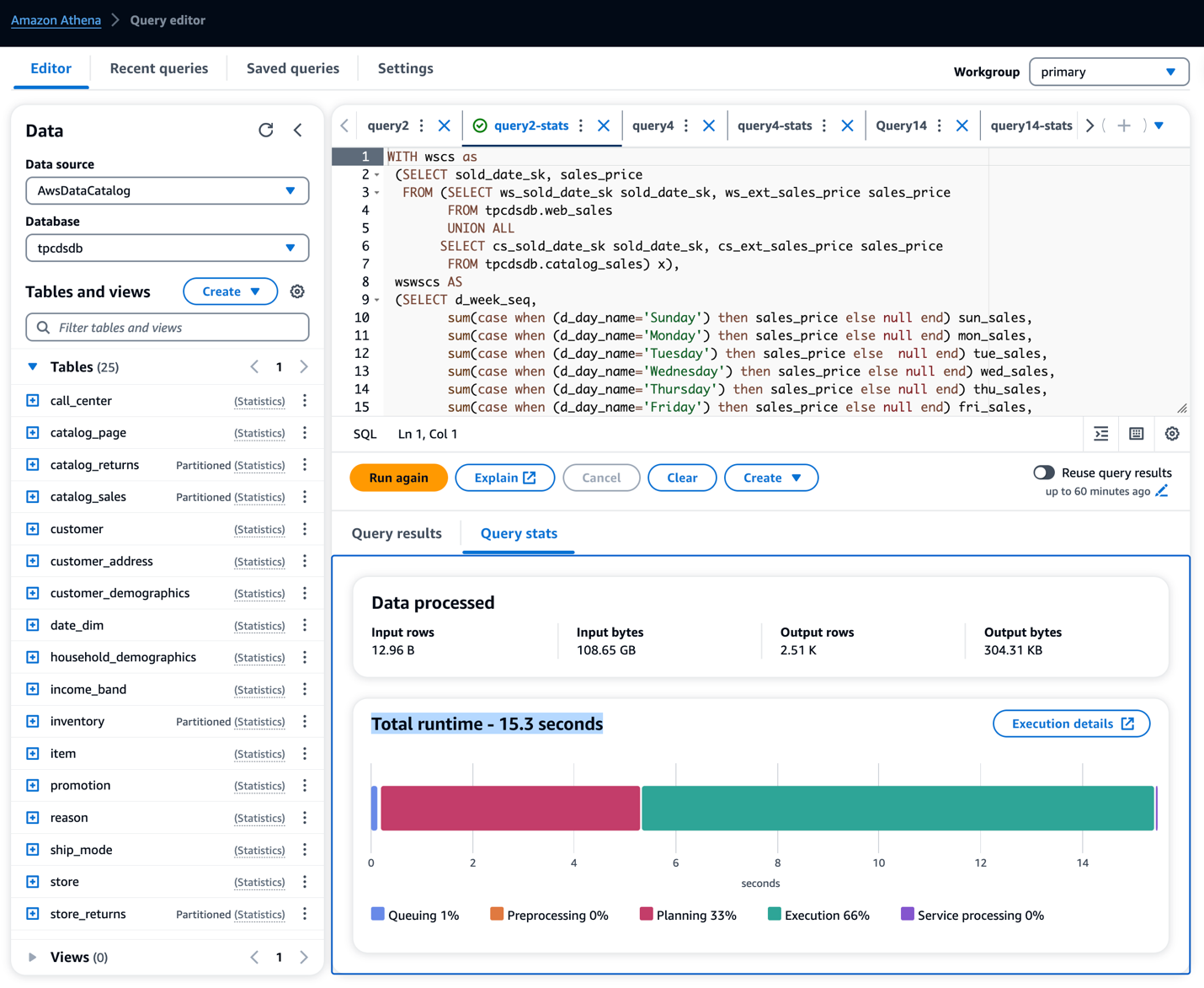The width and height of the screenshot is (1204, 988).
Task: Refresh the Data panel
Action: click(266, 130)
